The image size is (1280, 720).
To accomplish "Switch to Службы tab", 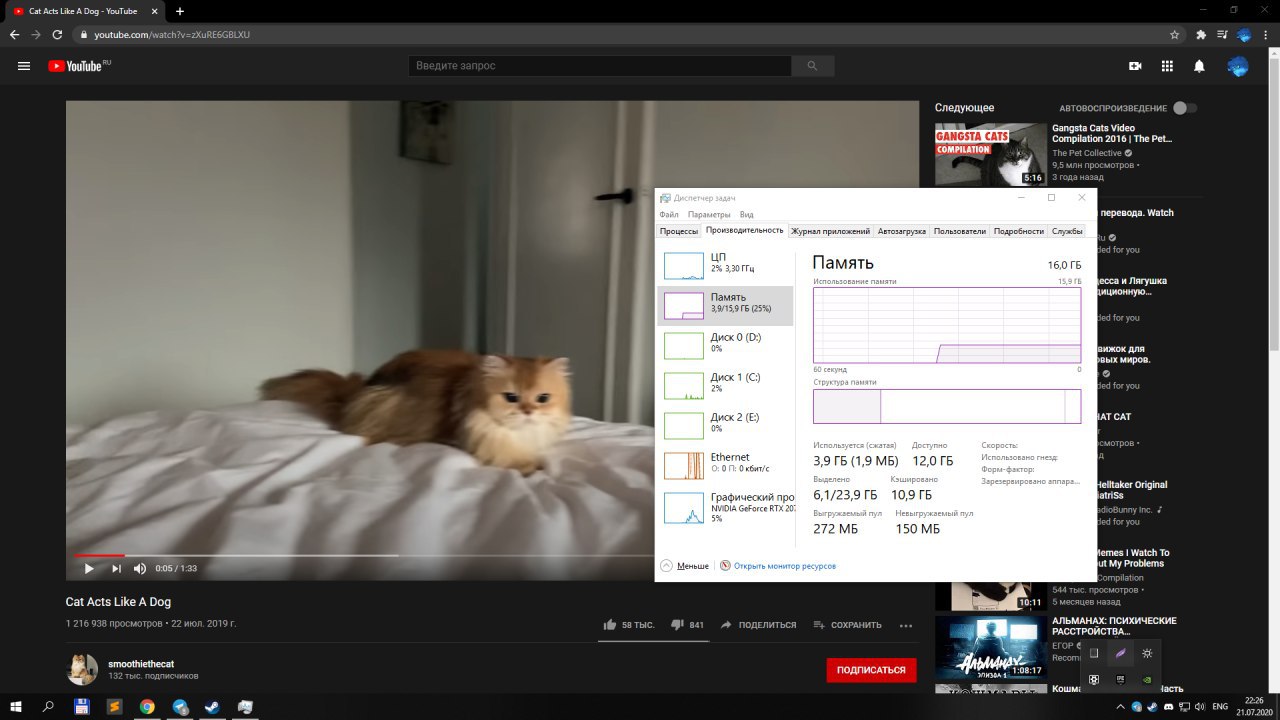I will coord(1067,231).
